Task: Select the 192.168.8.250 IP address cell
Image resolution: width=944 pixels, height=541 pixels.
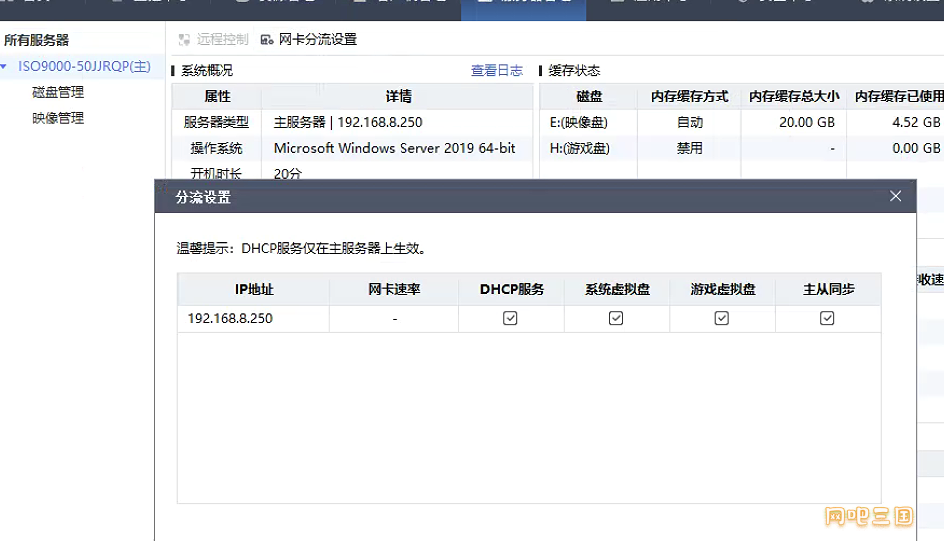Action: 230,318
